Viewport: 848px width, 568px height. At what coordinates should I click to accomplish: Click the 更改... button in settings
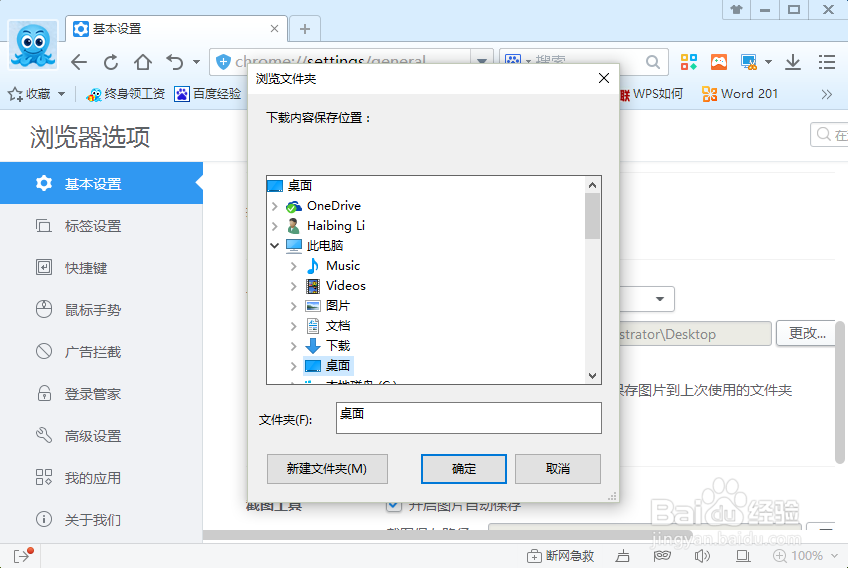click(x=806, y=333)
